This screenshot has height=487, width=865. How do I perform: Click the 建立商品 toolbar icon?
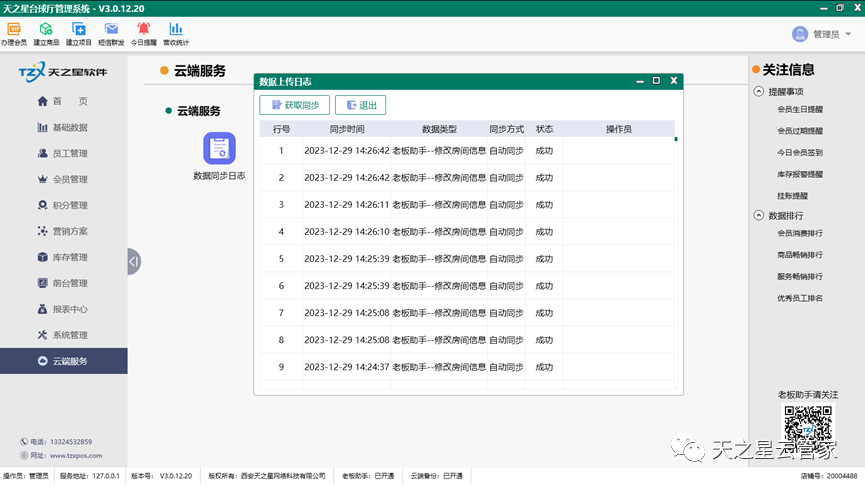(46, 29)
